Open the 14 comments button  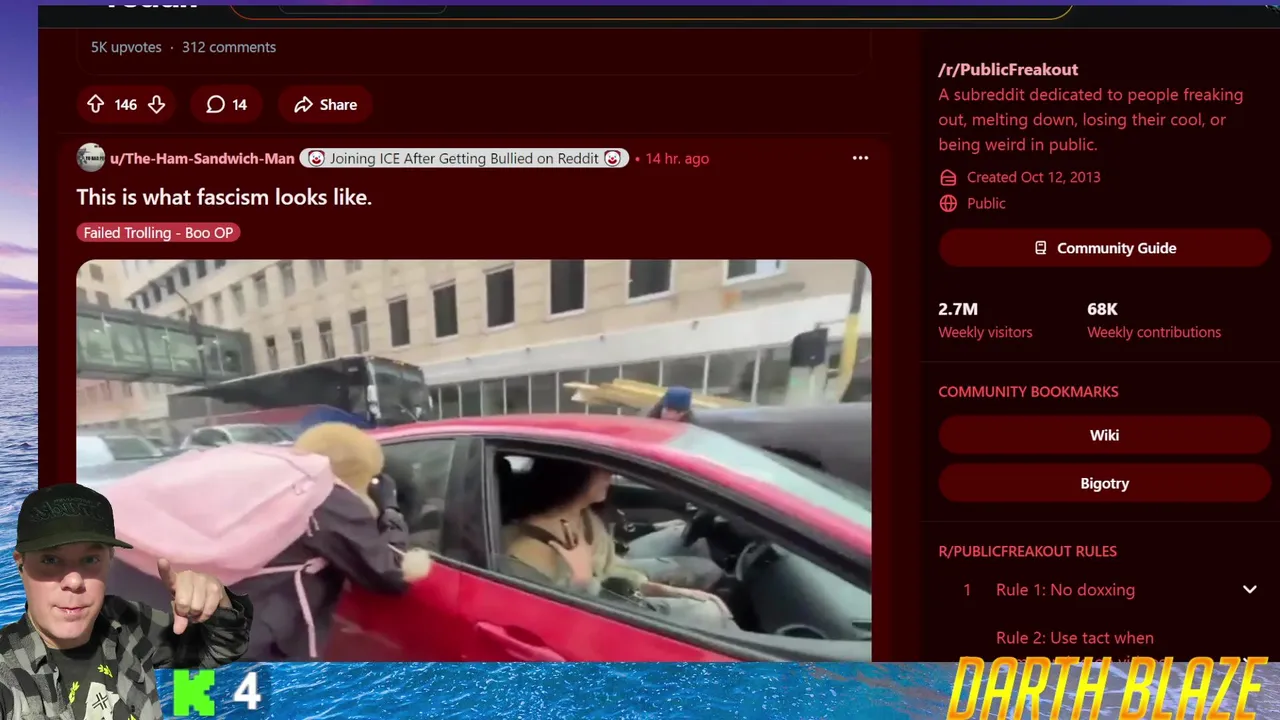227,104
